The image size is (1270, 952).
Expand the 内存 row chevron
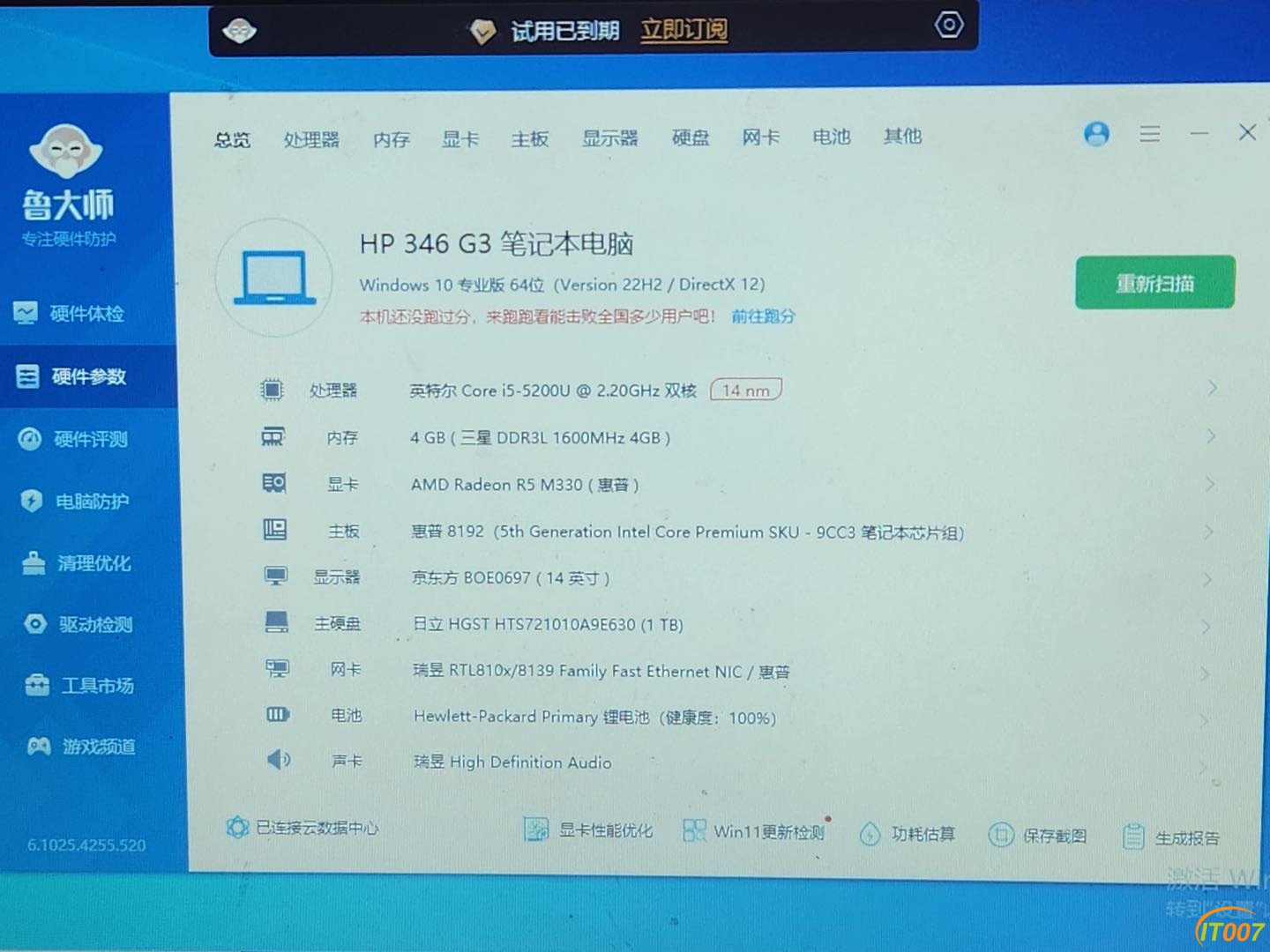1212,436
